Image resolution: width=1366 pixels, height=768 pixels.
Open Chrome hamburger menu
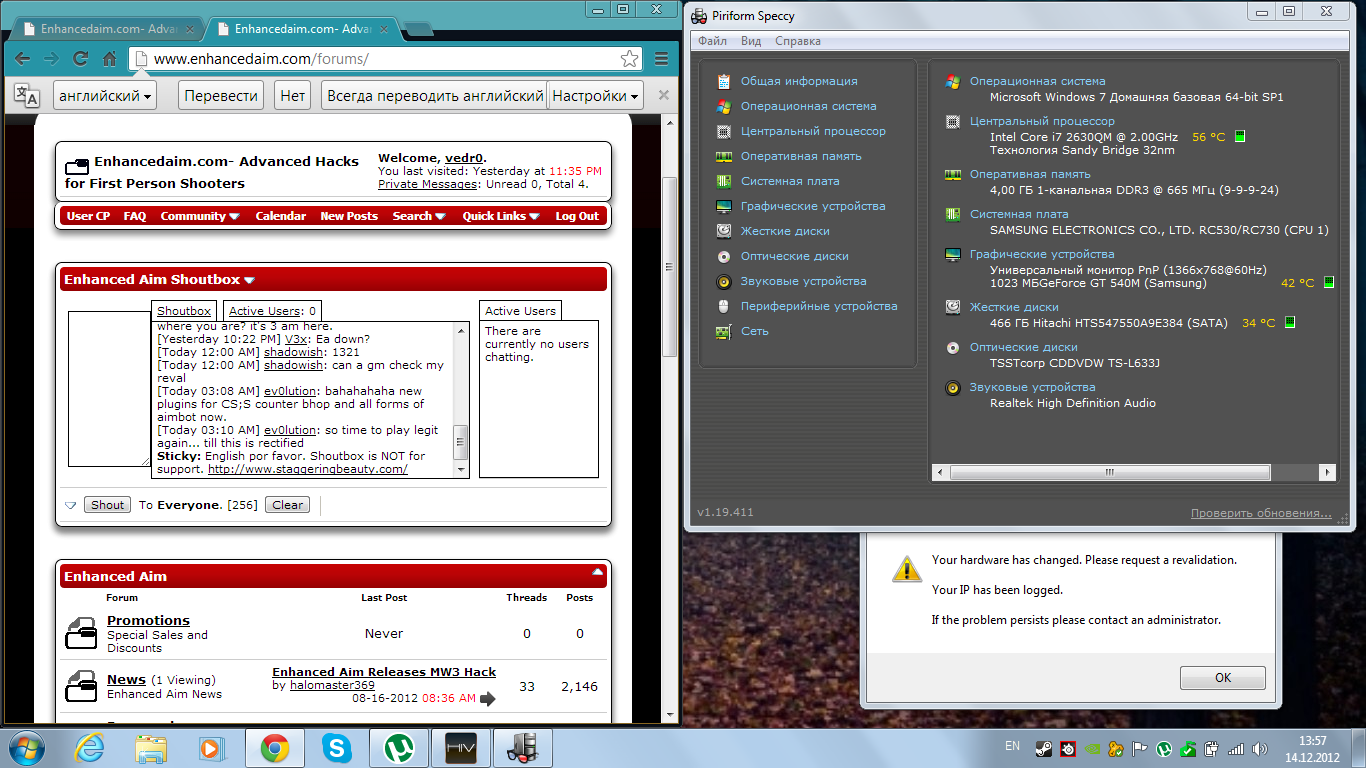pos(661,59)
